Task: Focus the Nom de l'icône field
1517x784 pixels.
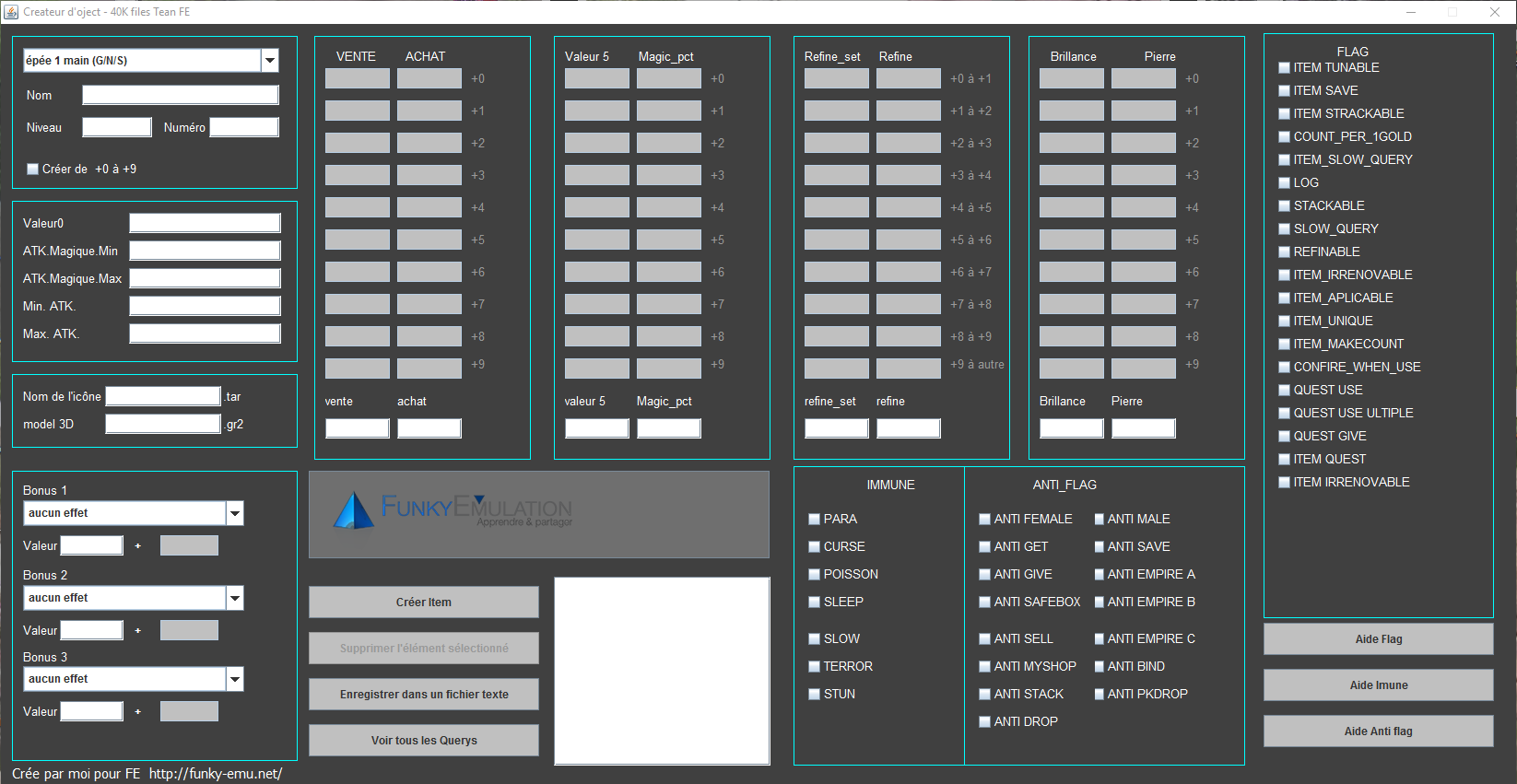Action: coord(163,396)
